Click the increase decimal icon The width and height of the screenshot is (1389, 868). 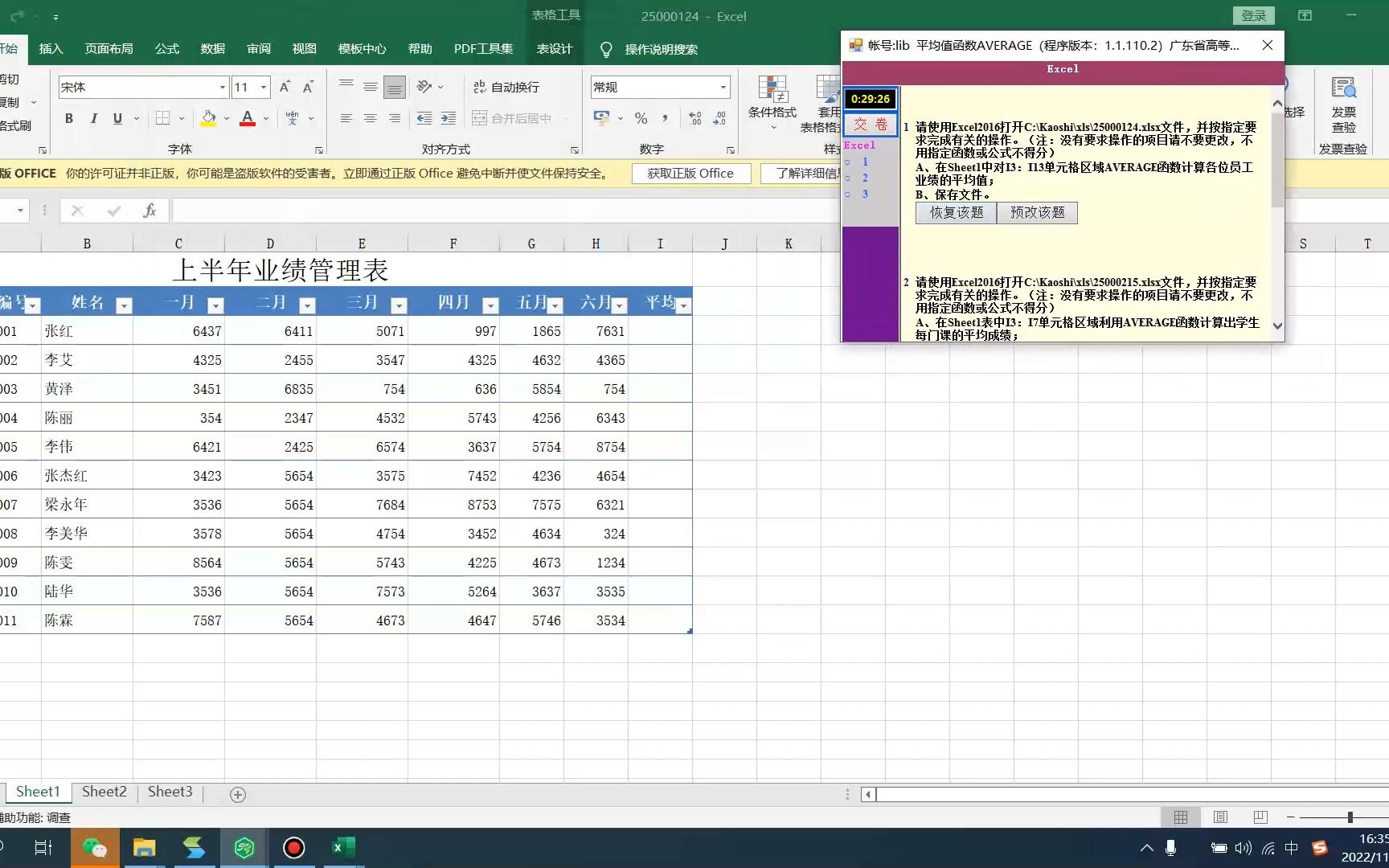click(694, 118)
